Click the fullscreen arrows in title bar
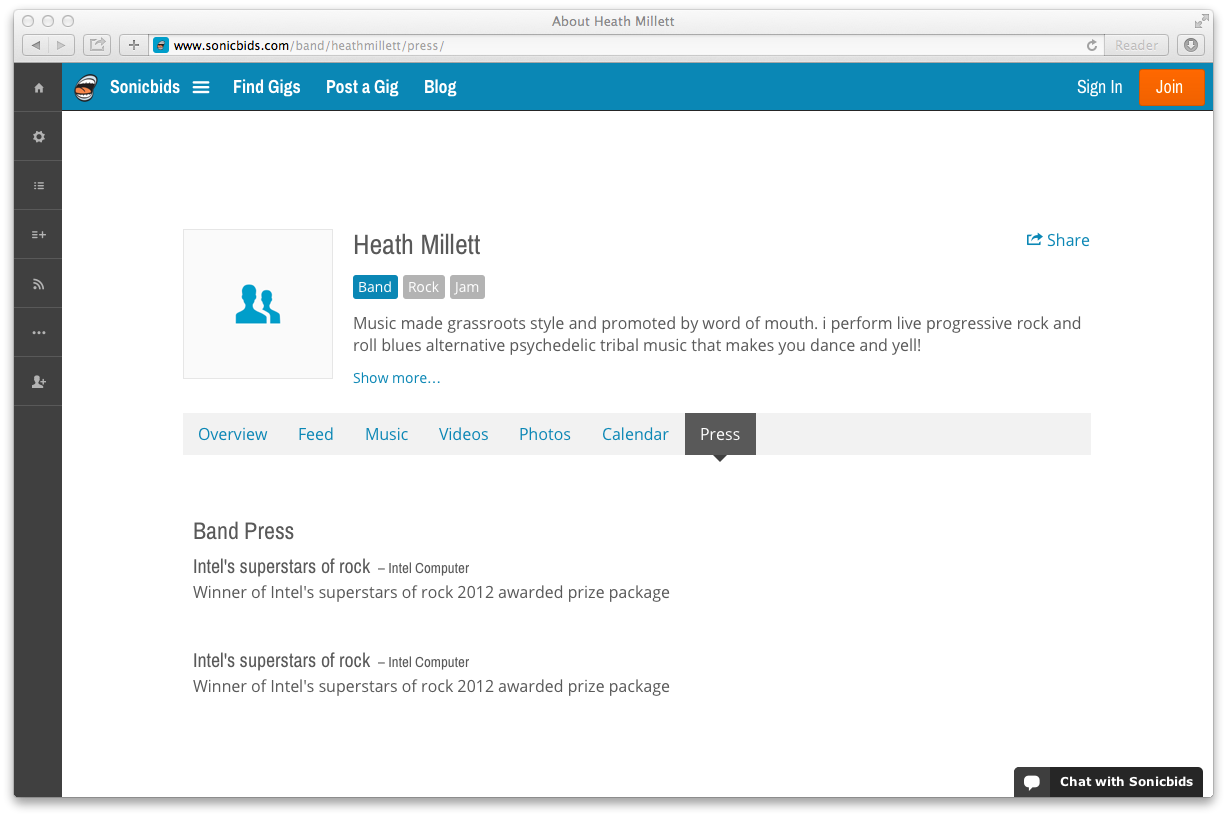This screenshot has height=817, width=1227. 1201,21
